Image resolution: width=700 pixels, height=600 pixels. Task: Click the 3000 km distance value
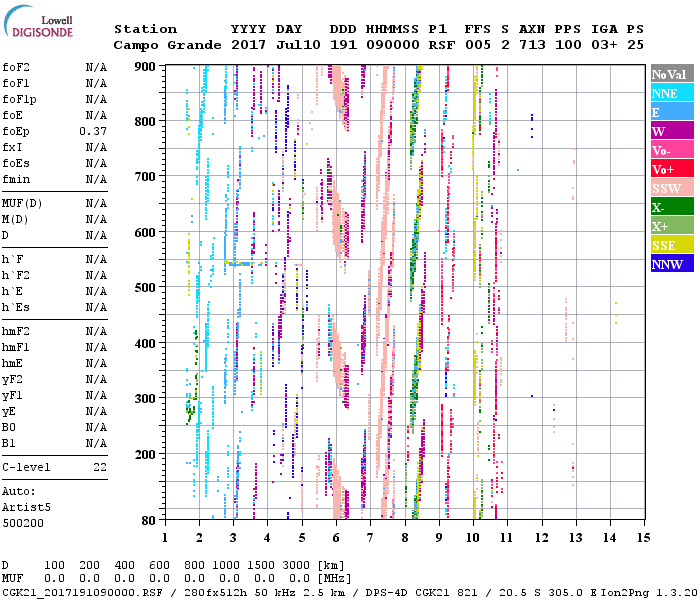point(296,566)
